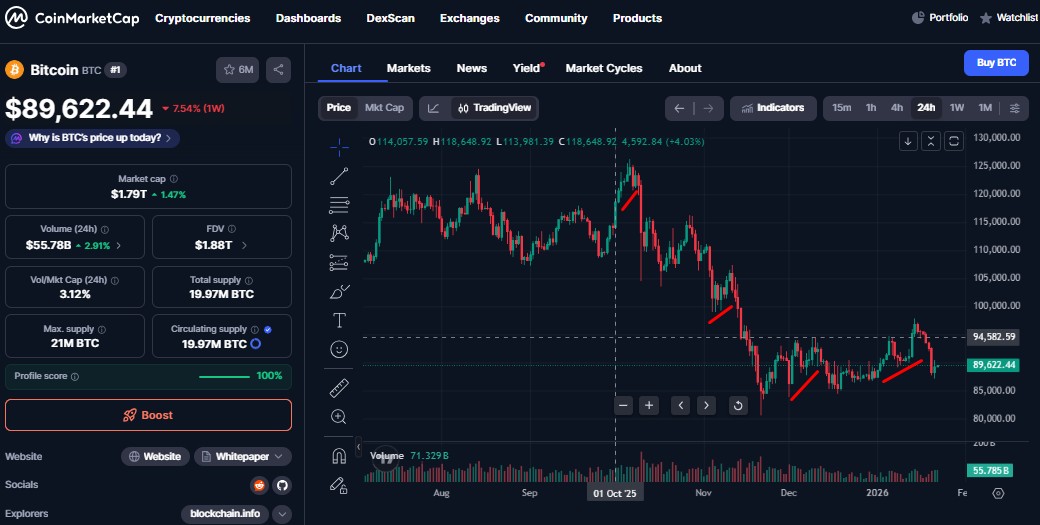The width and height of the screenshot is (1040, 525).
Task: Switch to the line chart view
Action: (x=433, y=108)
